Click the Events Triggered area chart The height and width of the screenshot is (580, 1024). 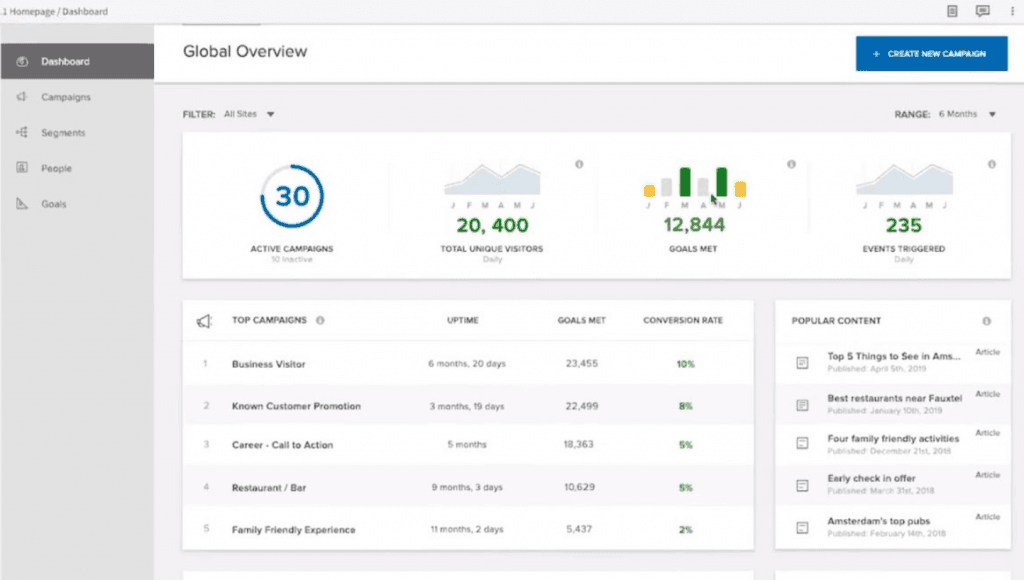[x=904, y=180]
